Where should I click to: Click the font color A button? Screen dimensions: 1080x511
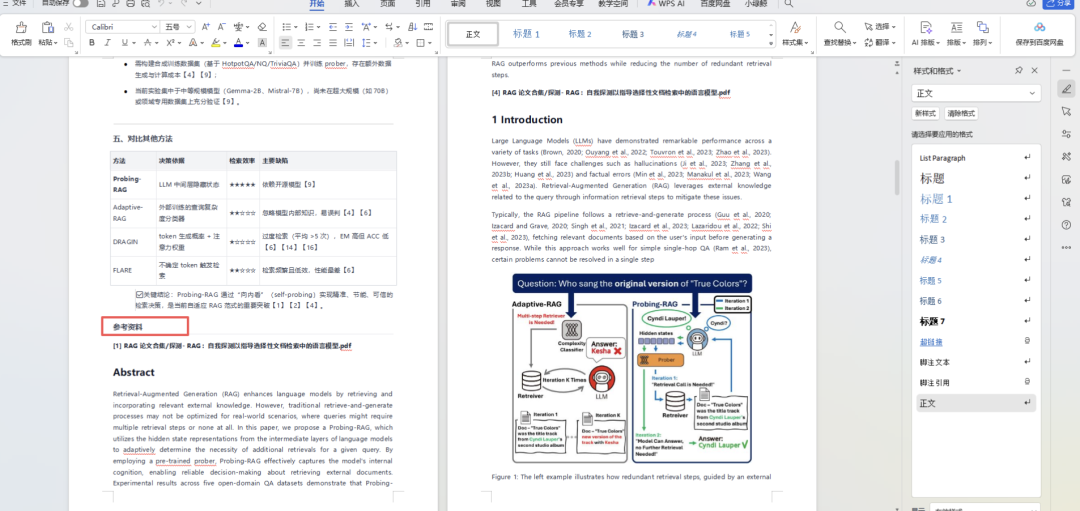238,43
